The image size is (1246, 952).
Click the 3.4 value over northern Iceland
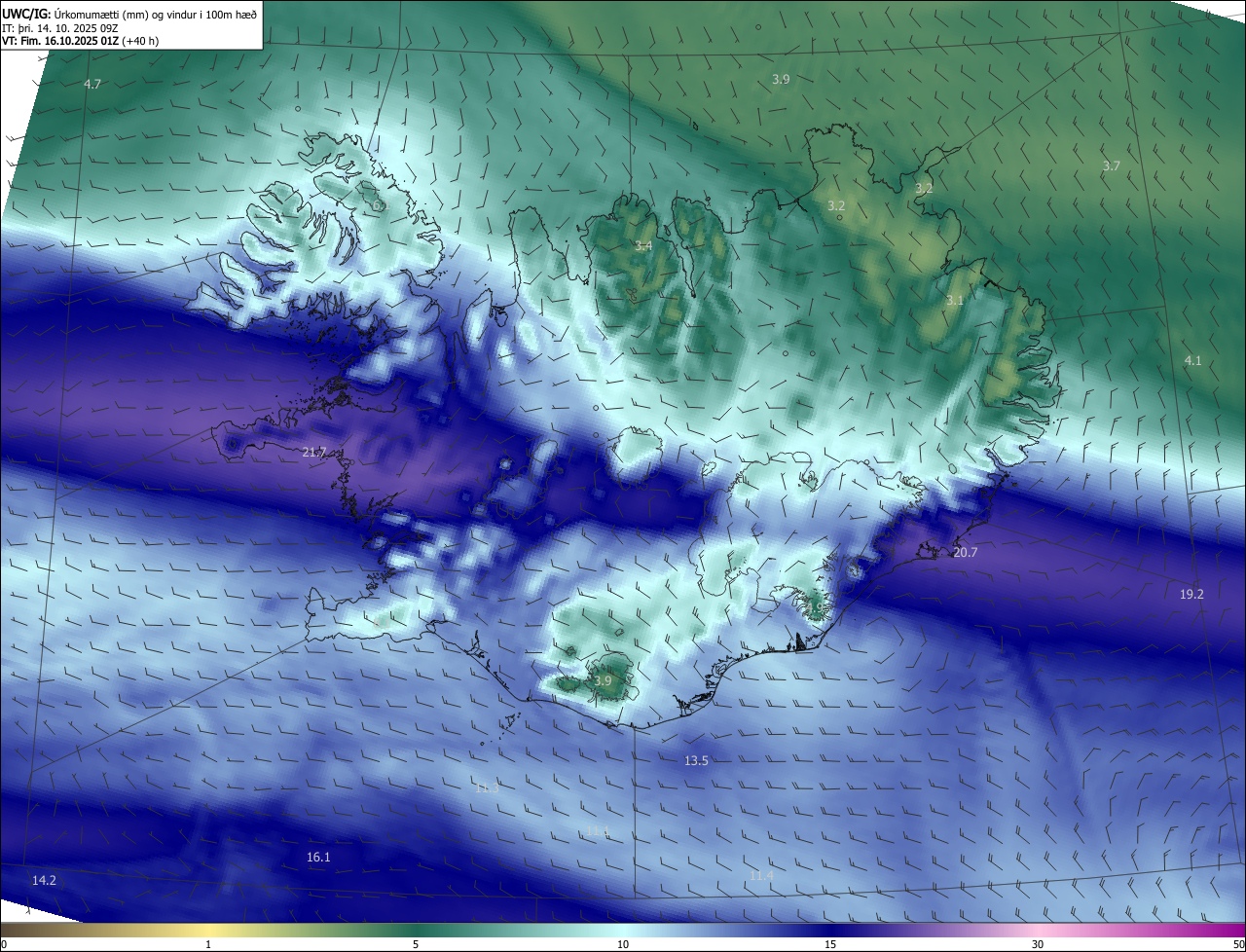[643, 246]
